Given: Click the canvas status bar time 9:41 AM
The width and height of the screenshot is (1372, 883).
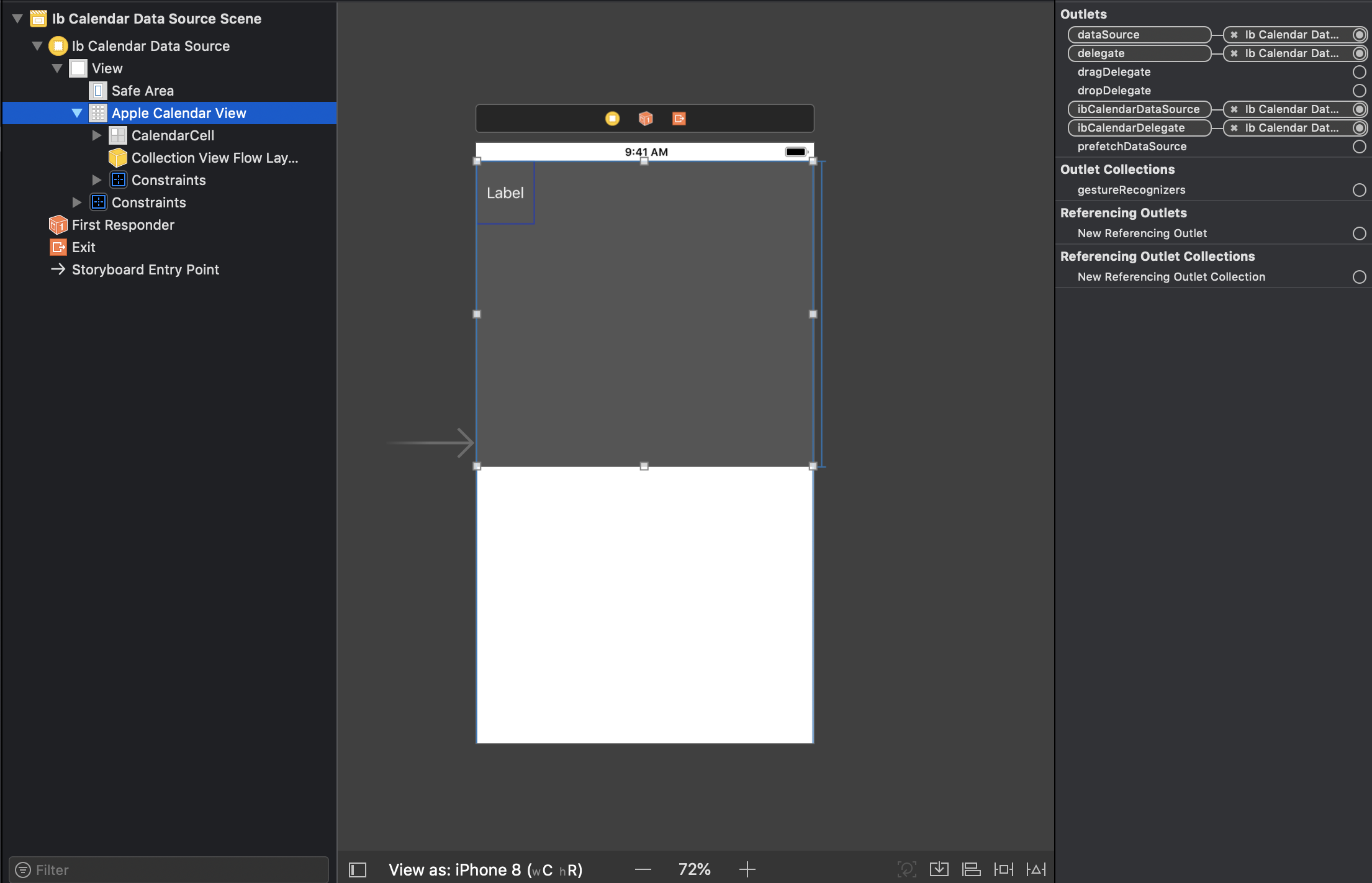Looking at the screenshot, I should (x=646, y=152).
